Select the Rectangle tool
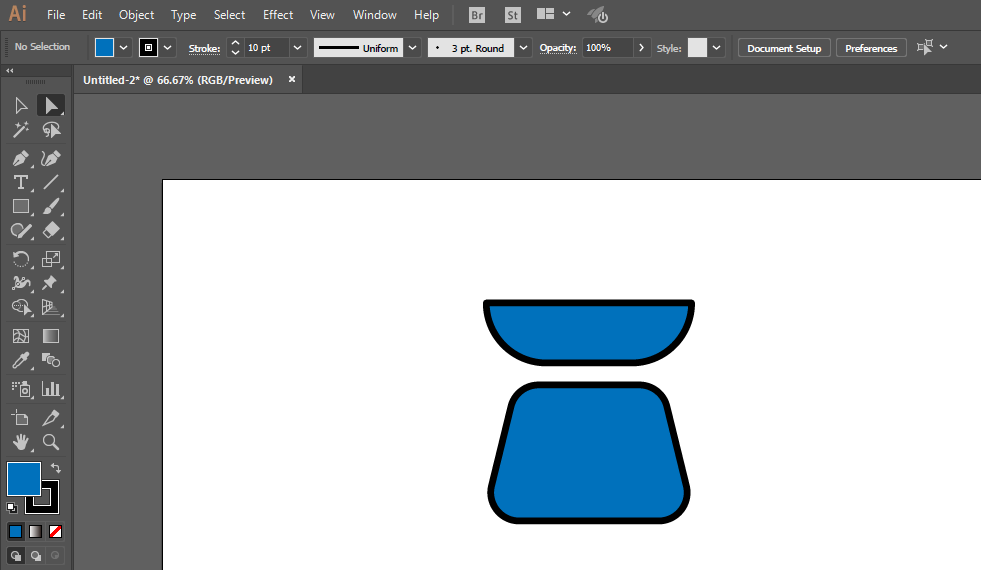 21,206
